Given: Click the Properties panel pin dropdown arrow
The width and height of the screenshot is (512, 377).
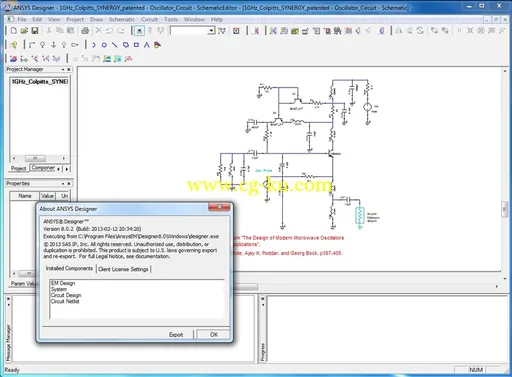Looking at the screenshot, I should (x=63, y=184).
